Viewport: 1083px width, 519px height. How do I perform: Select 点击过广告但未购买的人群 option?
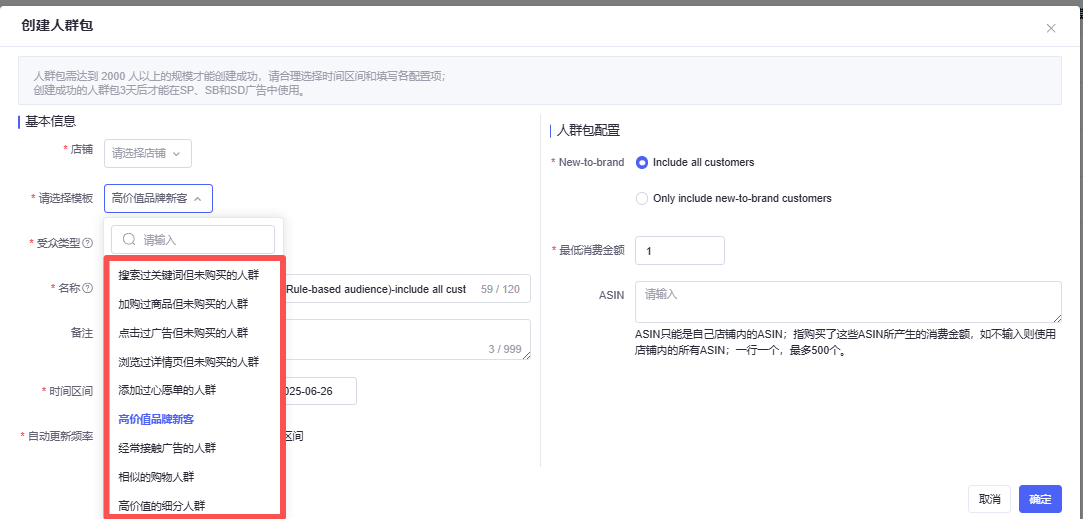coord(183,332)
